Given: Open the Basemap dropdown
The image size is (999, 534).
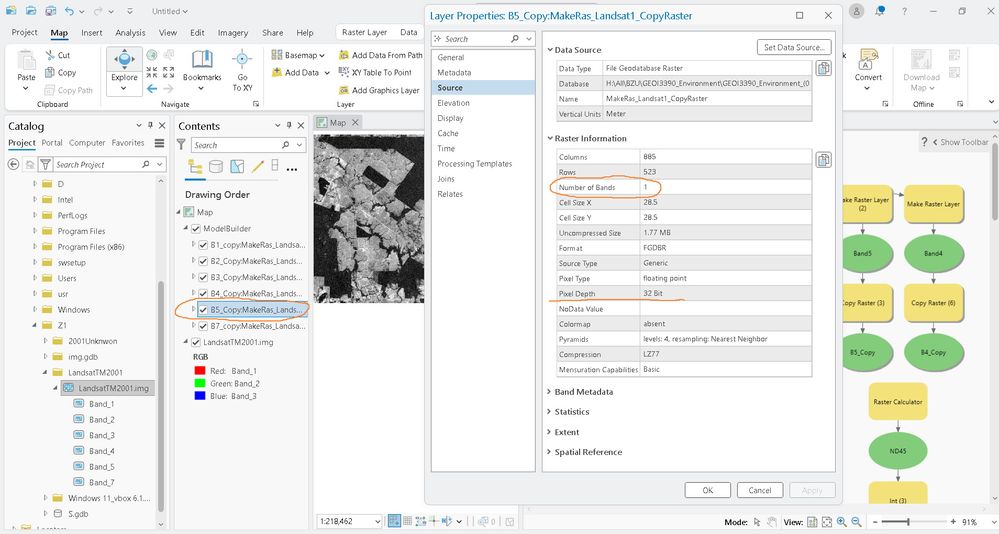Looking at the screenshot, I should click(x=300, y=55).
